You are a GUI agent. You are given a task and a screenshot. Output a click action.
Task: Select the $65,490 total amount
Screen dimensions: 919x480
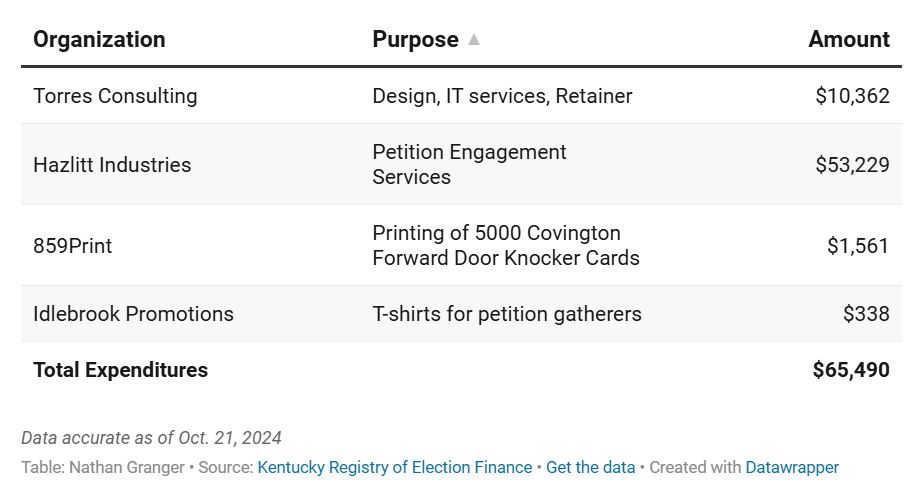tap(850, 370)
